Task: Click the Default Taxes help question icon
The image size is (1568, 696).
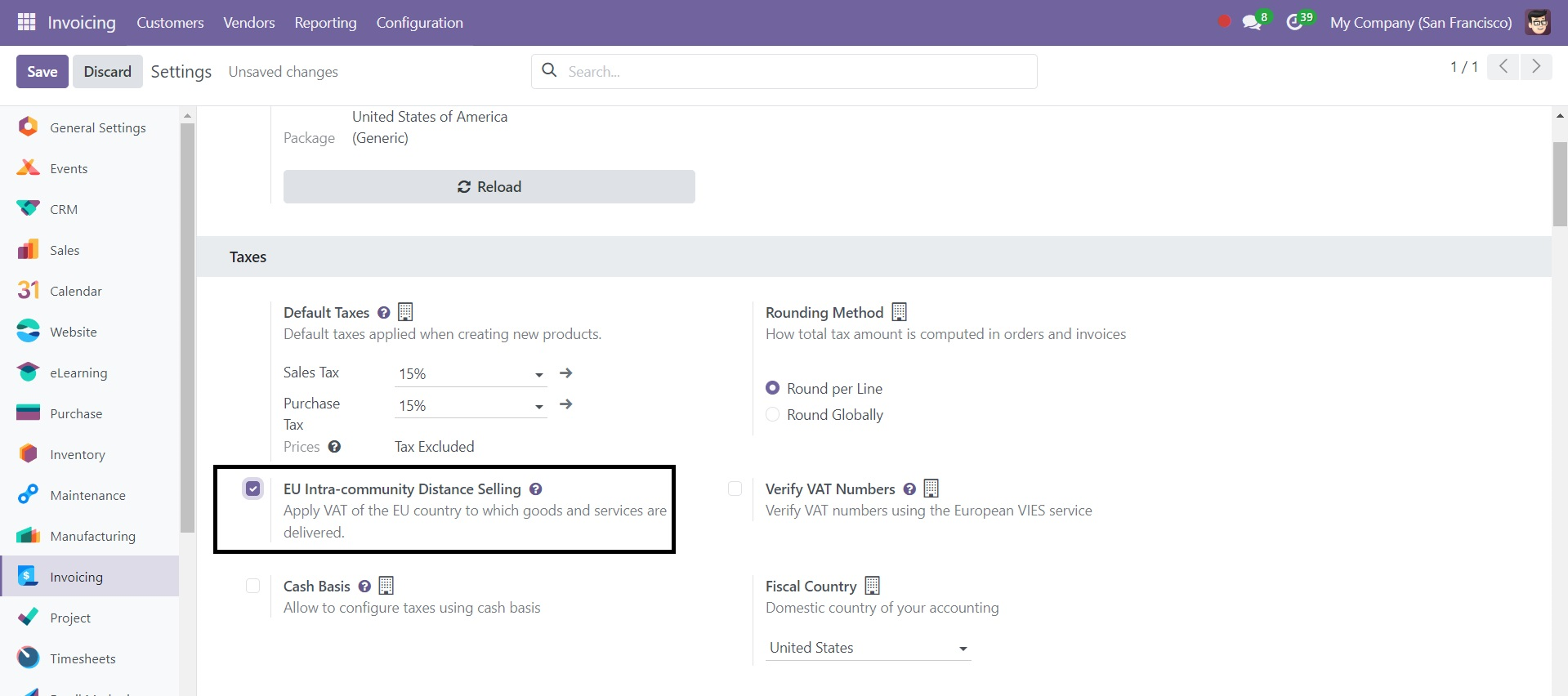Action: (383, 313)
